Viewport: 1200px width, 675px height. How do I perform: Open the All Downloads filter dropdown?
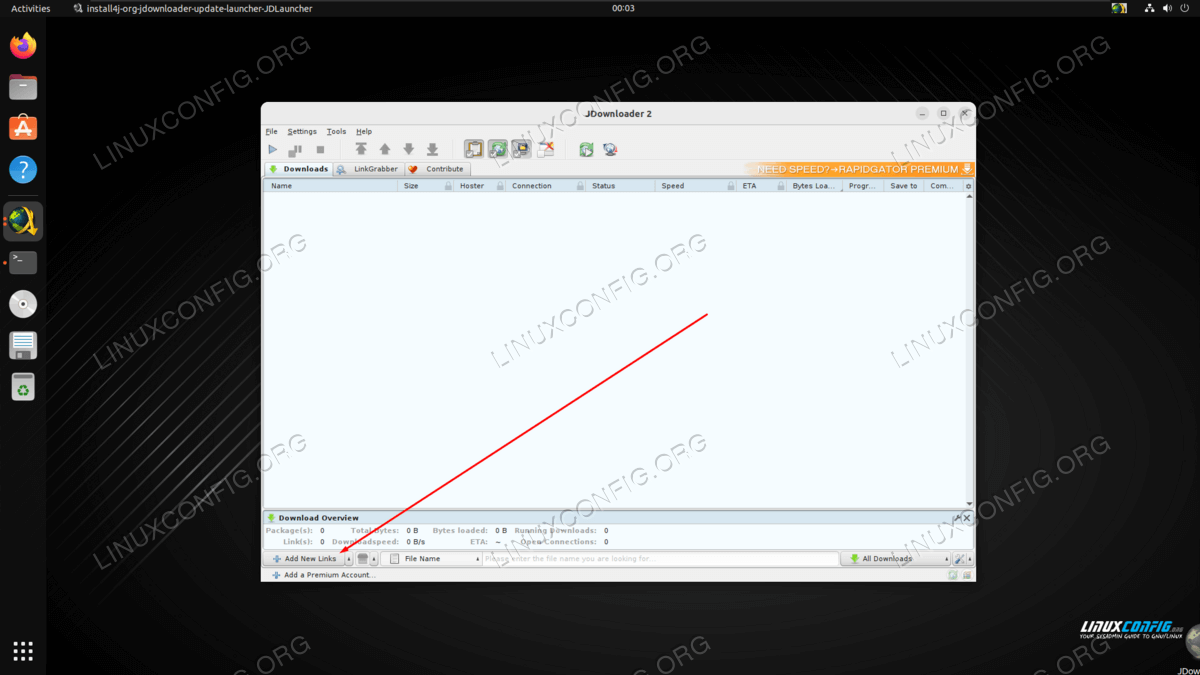[x=894, y=559]
